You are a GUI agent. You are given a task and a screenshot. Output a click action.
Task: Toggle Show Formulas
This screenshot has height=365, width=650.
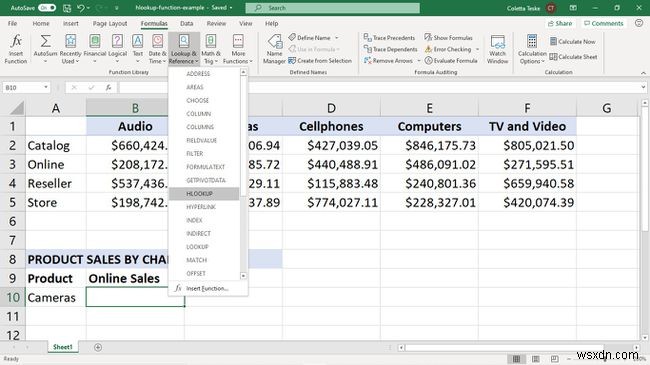(449, 38)
